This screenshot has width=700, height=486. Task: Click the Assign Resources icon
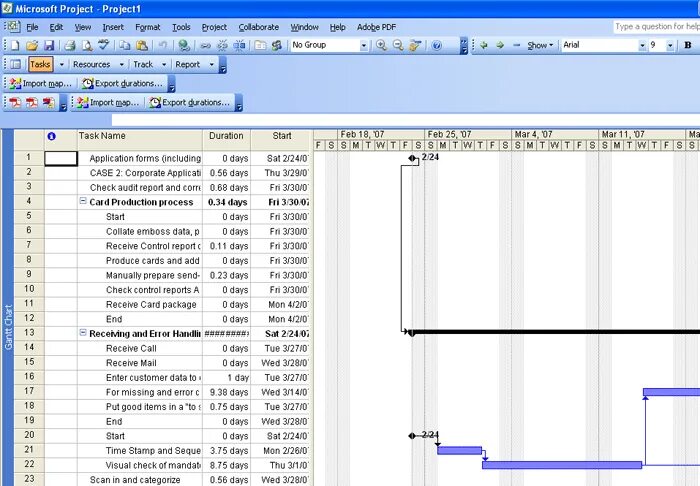click(277, 45)
